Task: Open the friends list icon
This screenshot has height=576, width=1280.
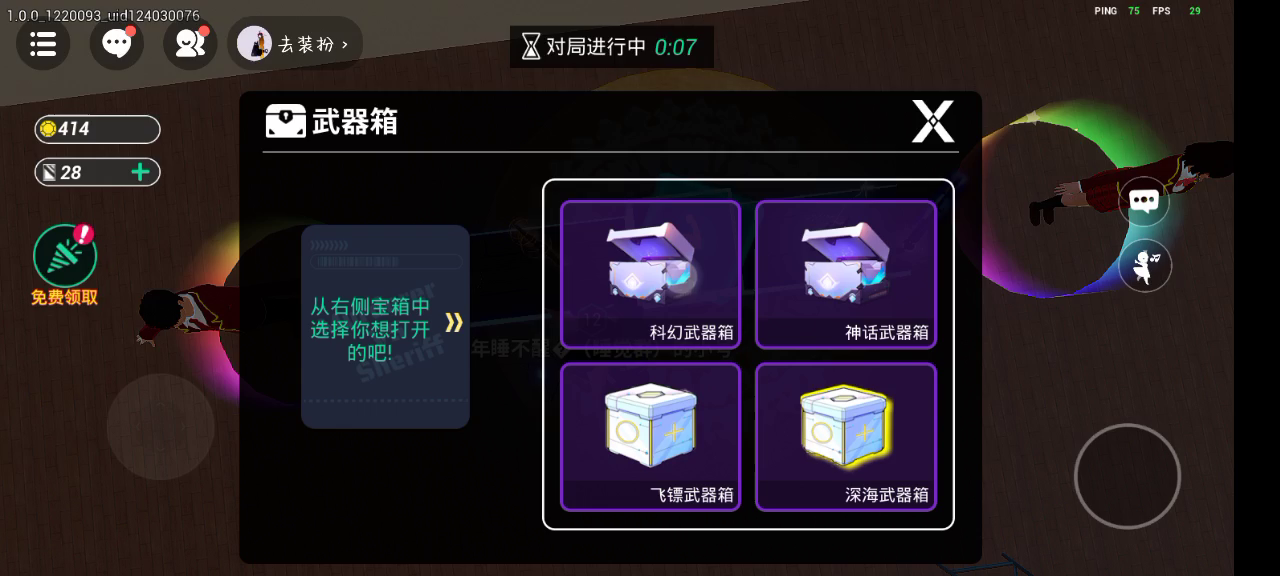Action: 190,44
